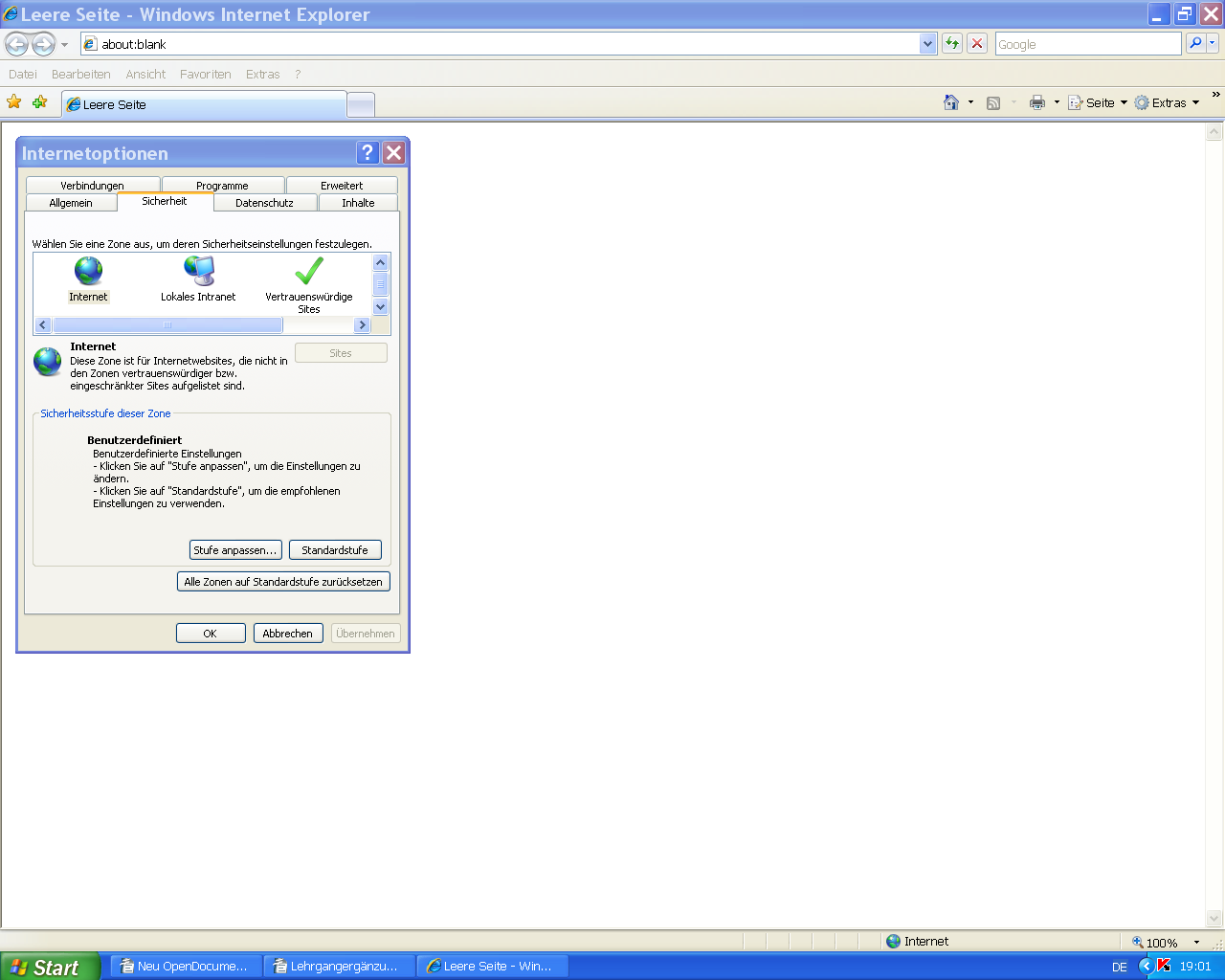Image resolution: width=1225 pixels, height=980 pixels.
Task: Open the search provider dropdown arrow
Action: coord(1213,44)
